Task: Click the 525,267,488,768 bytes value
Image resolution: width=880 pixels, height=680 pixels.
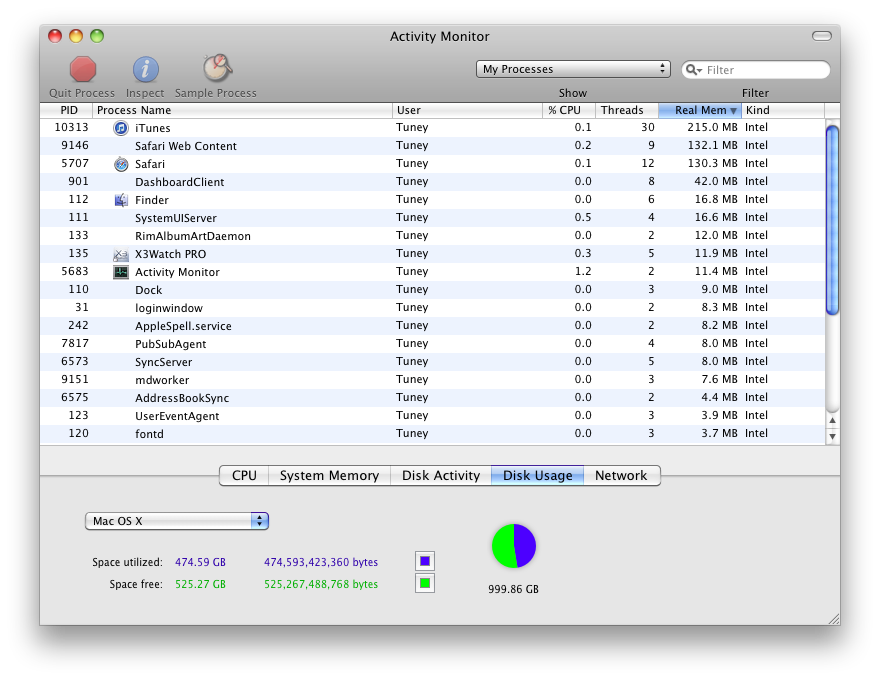Action: tap(321, 585)
